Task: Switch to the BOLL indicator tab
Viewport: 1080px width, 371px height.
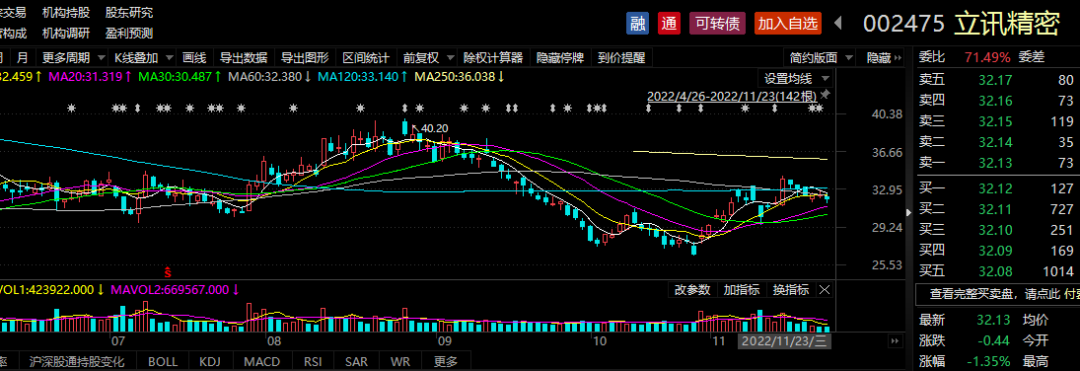Action: click(x=163, y=361)
